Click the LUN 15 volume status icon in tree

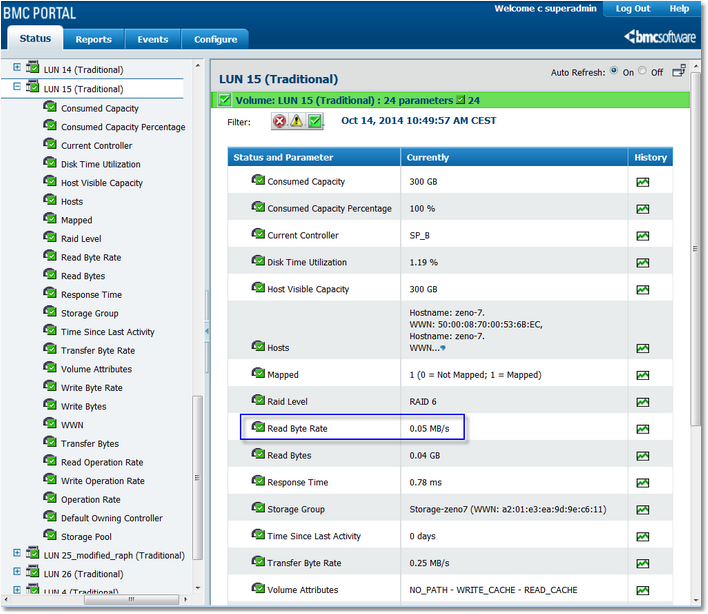pos(33,86)
